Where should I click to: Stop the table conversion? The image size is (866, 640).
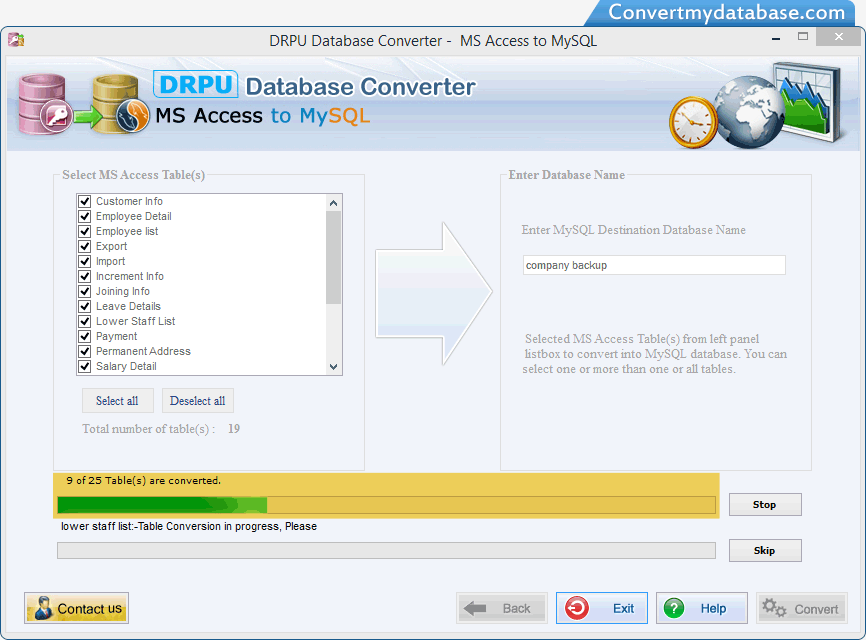(x=765, y=505)
